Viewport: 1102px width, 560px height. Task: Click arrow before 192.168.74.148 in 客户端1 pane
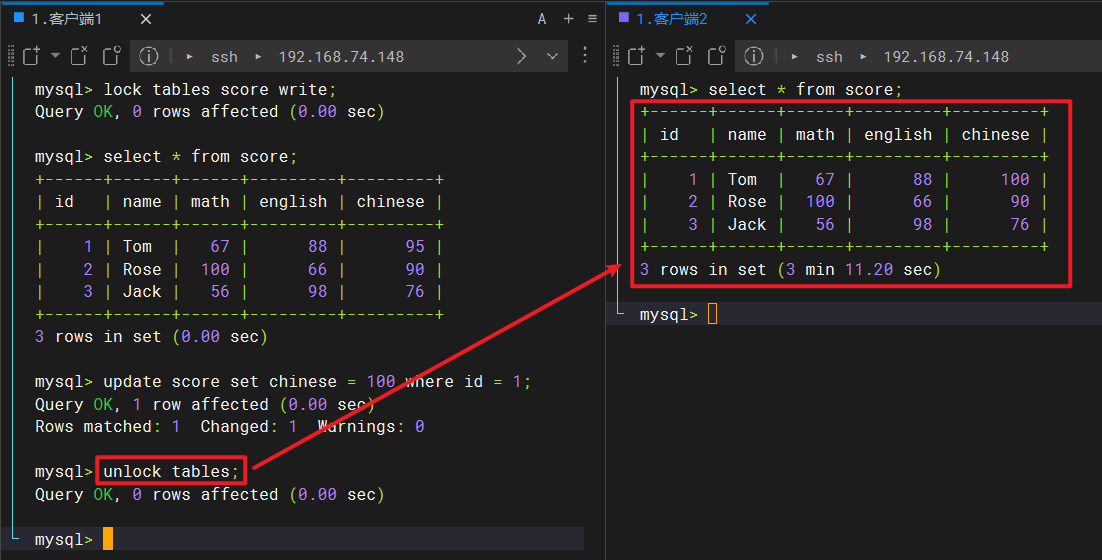[x=258, y=57]
